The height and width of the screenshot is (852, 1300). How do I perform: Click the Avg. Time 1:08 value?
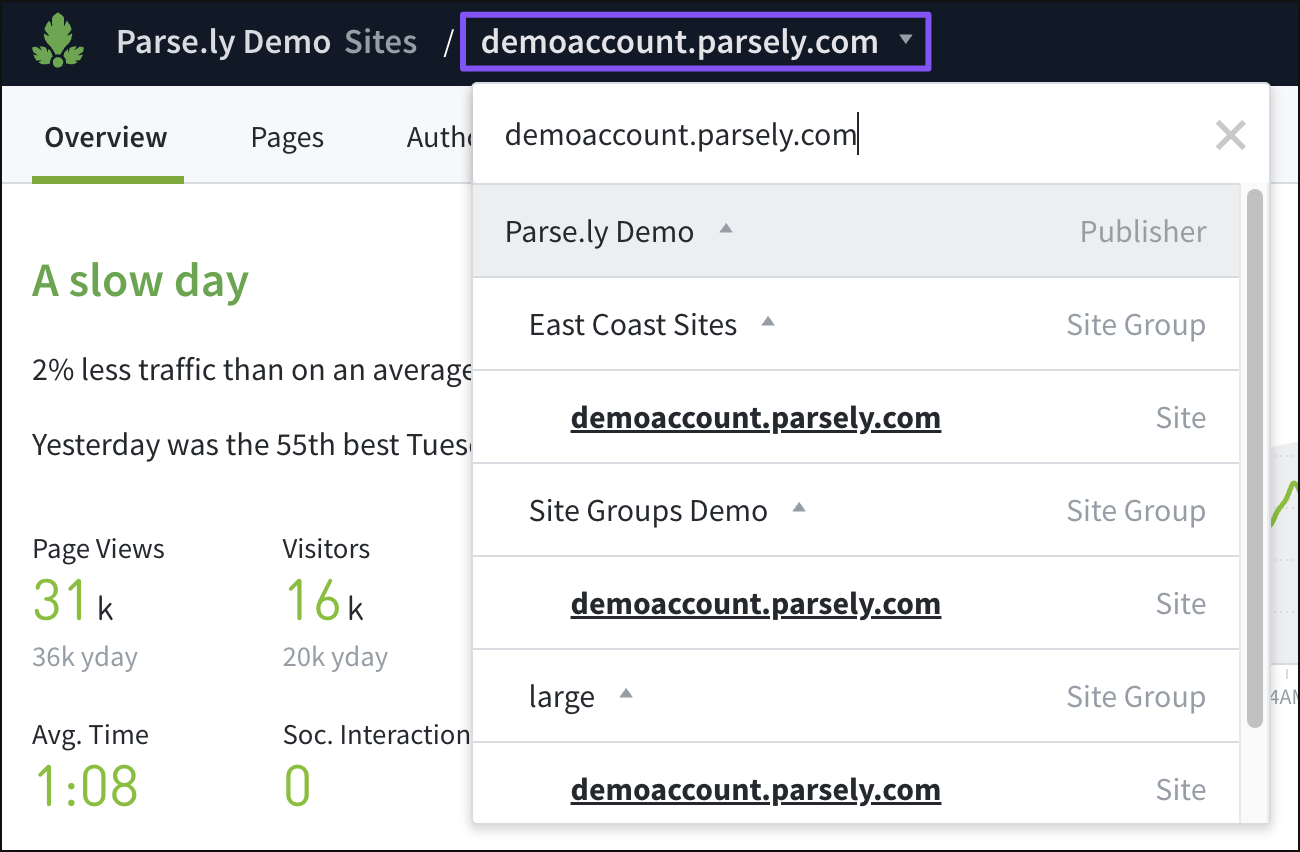point(85,785)
